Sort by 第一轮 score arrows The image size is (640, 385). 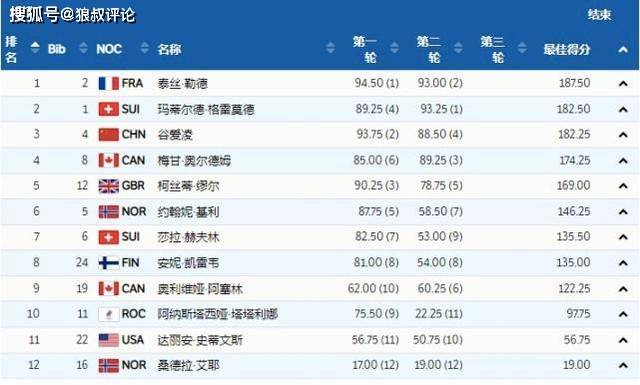[395, 48]
